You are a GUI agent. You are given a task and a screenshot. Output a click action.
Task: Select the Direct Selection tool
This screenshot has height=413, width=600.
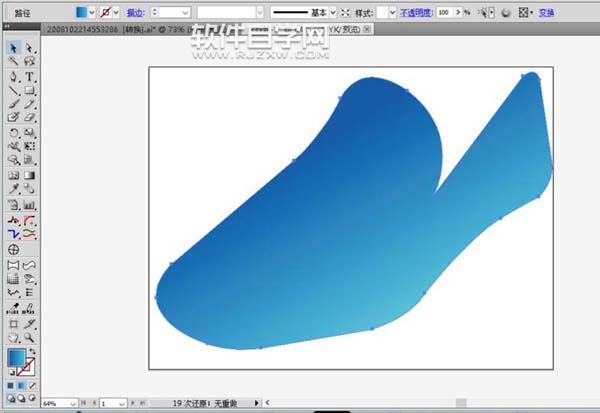30,47
